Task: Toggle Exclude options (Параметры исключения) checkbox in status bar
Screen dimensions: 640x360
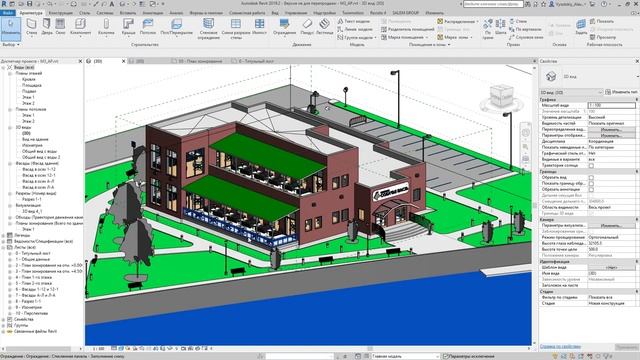Action: (446, 356)
